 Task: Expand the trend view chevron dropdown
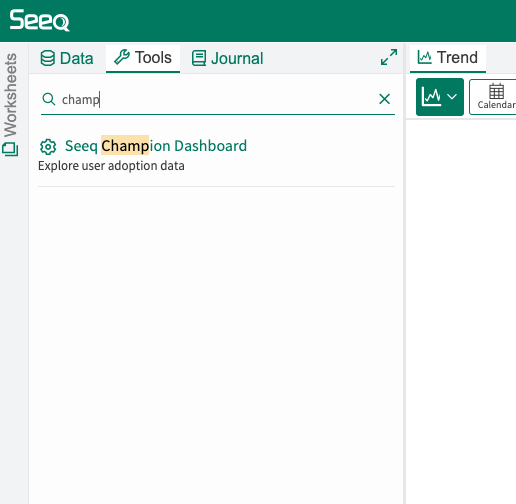pos(452,97)
